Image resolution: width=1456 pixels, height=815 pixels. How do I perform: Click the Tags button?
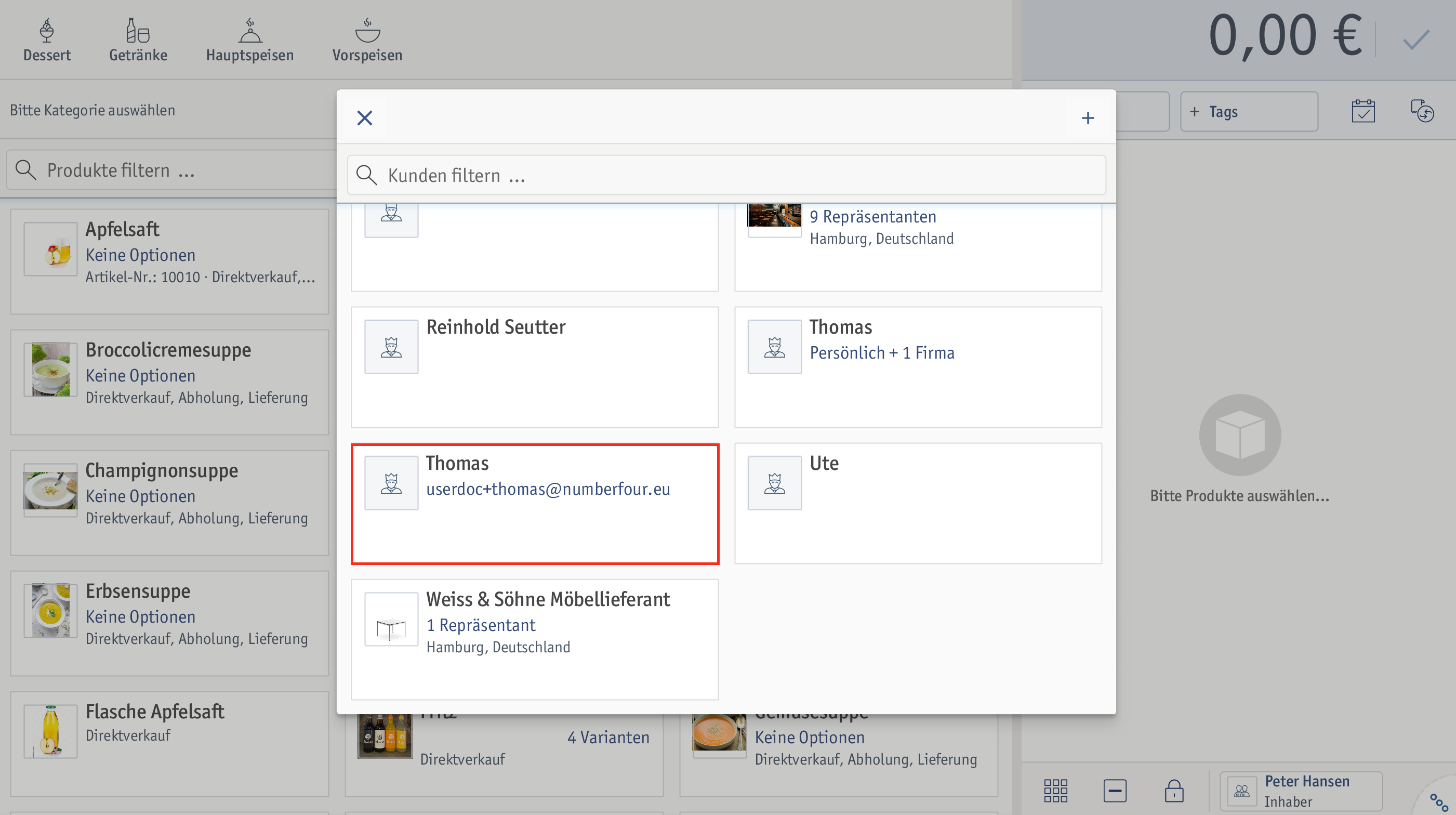tap(1249, 112)
